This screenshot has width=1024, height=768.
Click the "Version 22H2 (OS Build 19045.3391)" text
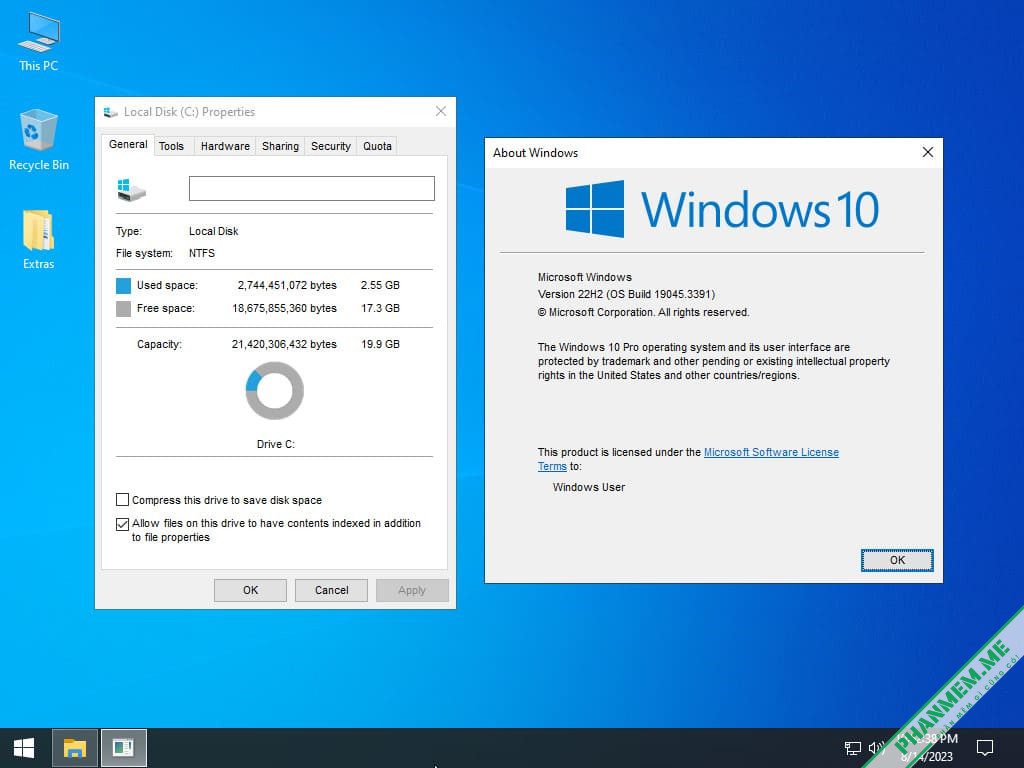626,295
